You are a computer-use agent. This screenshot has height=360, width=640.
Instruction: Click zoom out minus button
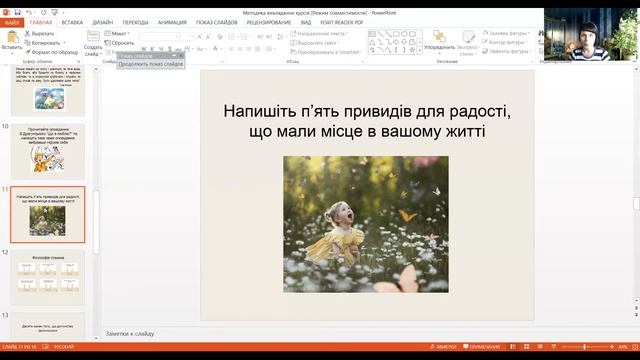coord(564,347)
